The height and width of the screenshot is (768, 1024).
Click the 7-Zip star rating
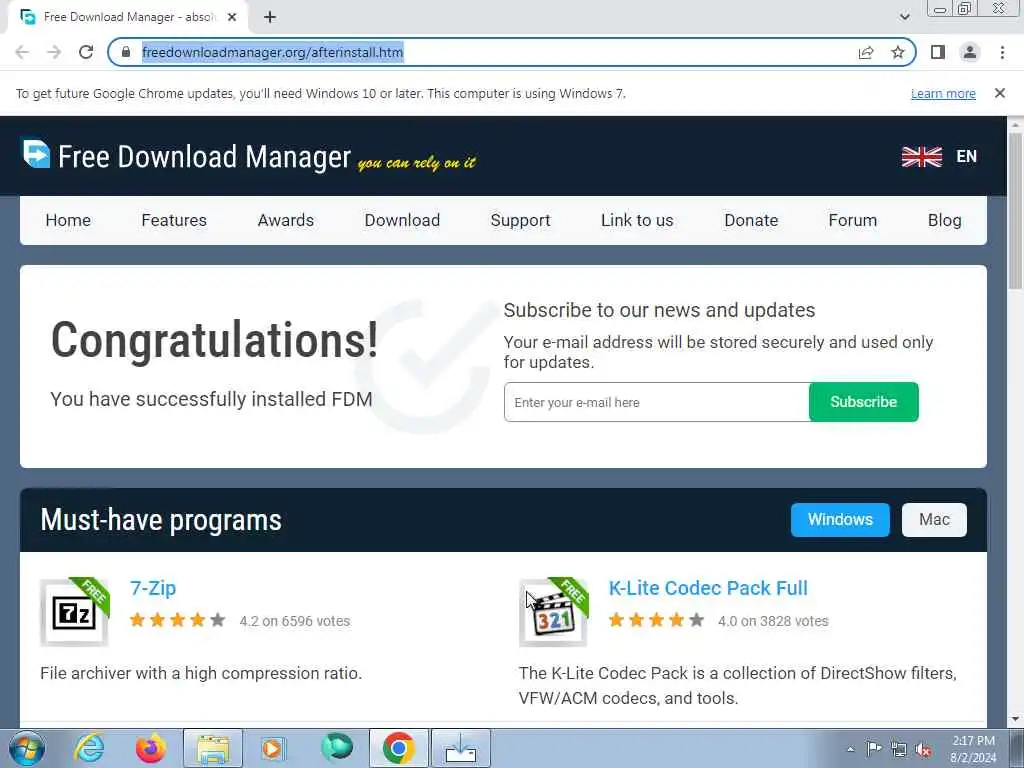tap(178, 620)
